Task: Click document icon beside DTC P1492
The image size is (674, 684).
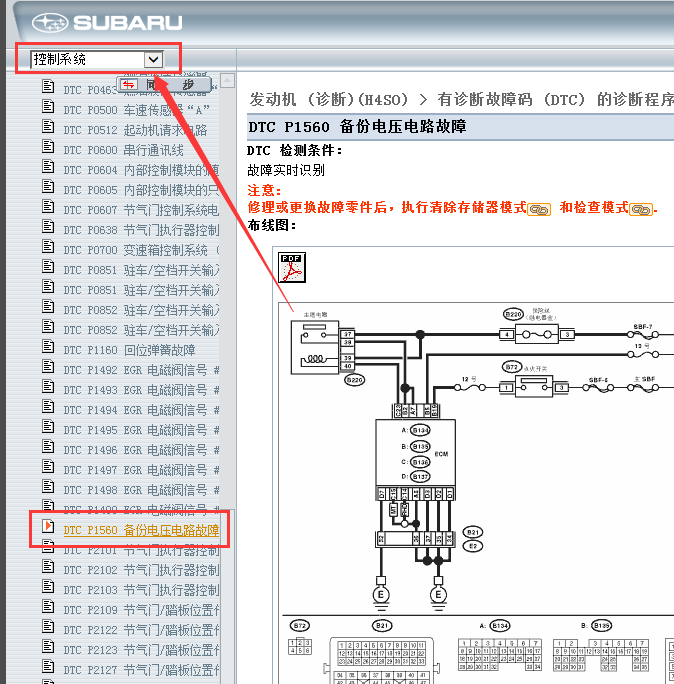Action: tap(48, 366)
